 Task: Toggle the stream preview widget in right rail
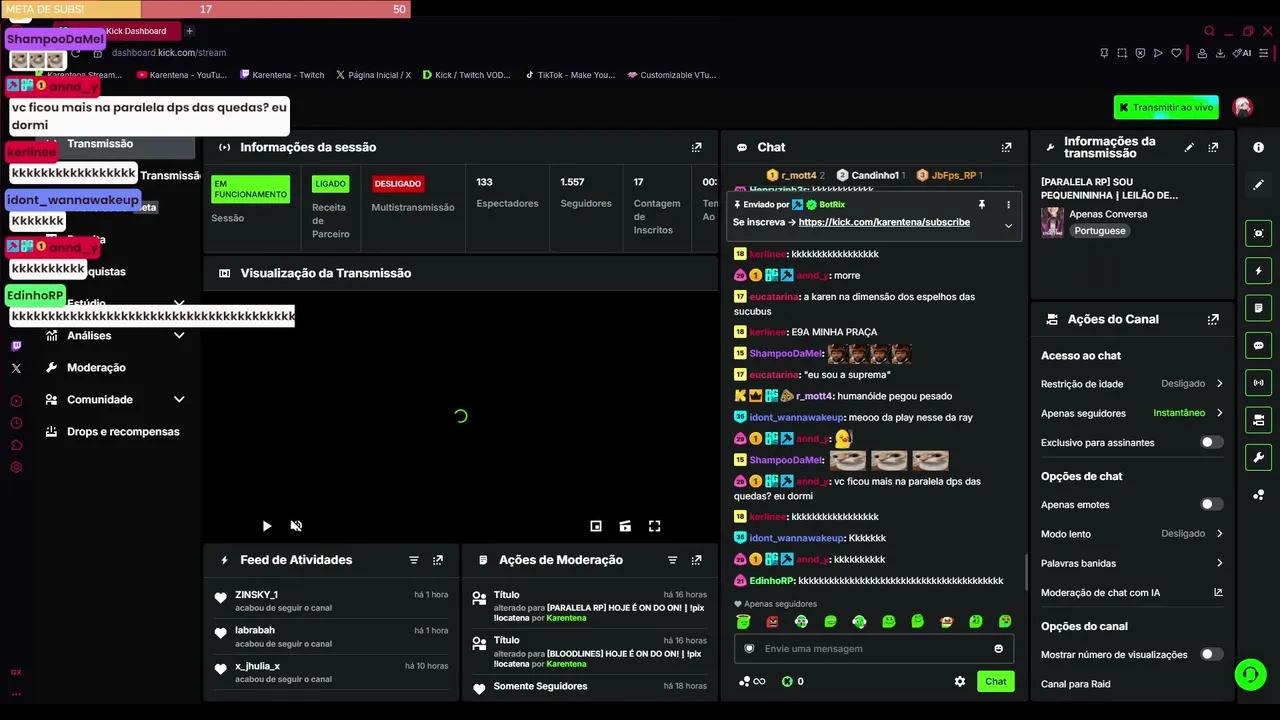(1258, 233)
